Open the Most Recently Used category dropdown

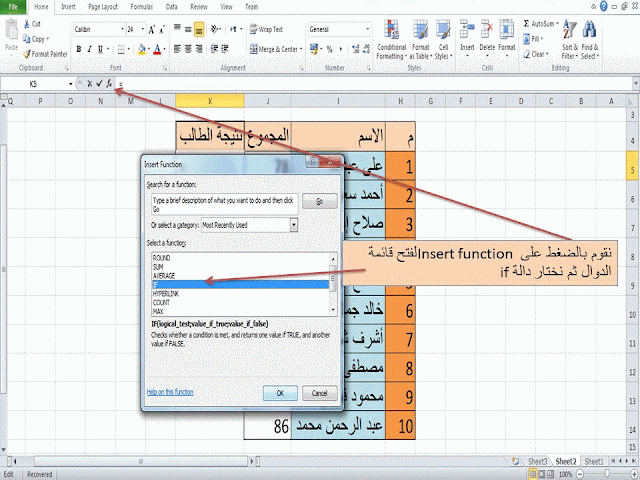click(293, 225)
